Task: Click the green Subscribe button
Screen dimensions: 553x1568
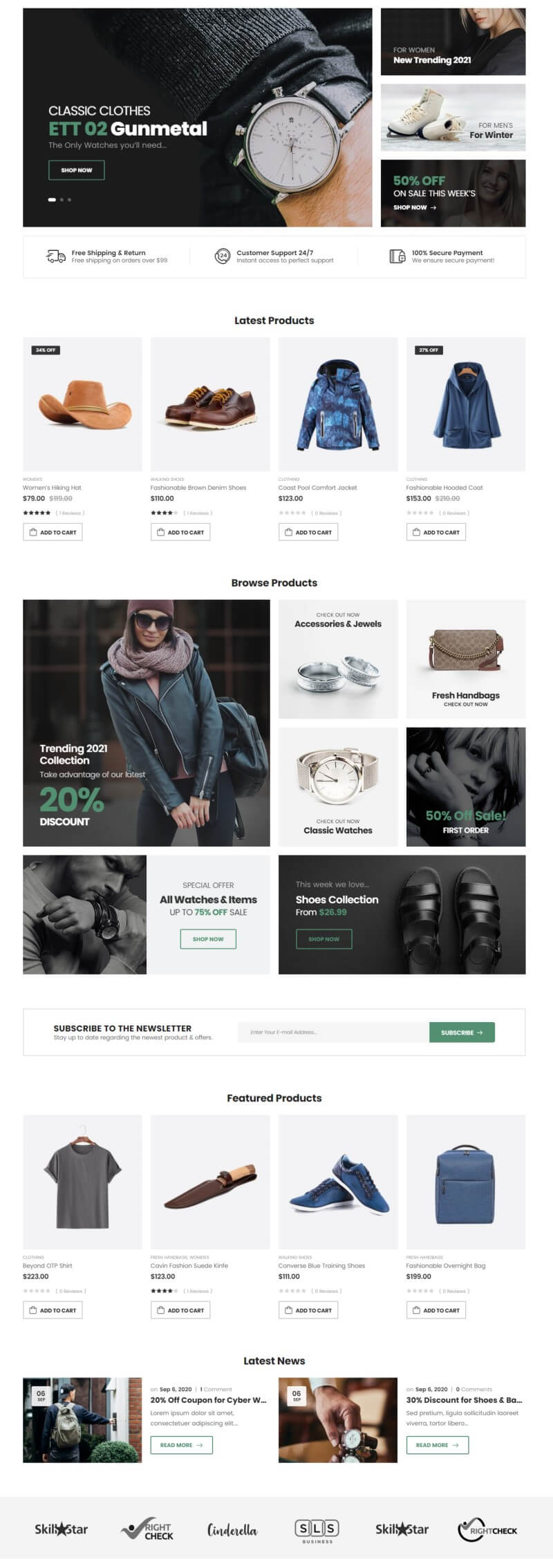Action: point(462,1032)
